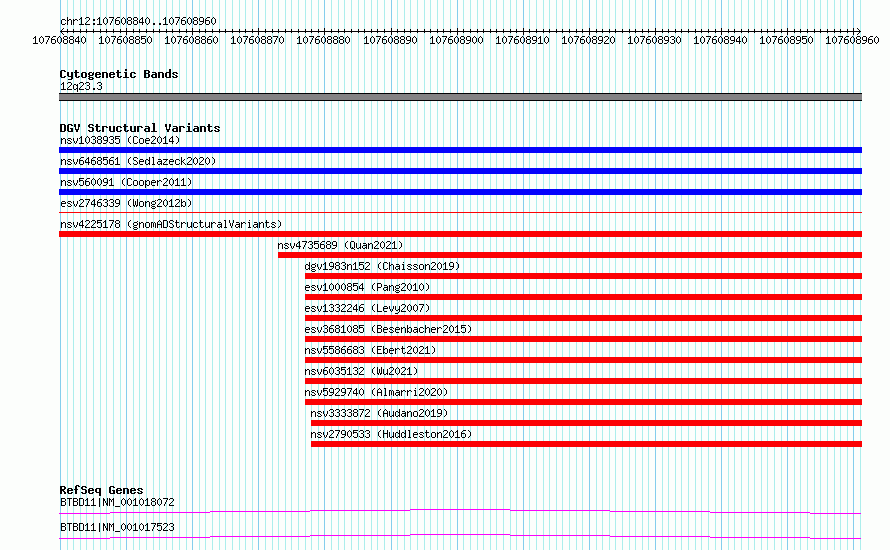890x550 pixels.
Task: Click the red bar below esv1000854
Action: [583, 297]
